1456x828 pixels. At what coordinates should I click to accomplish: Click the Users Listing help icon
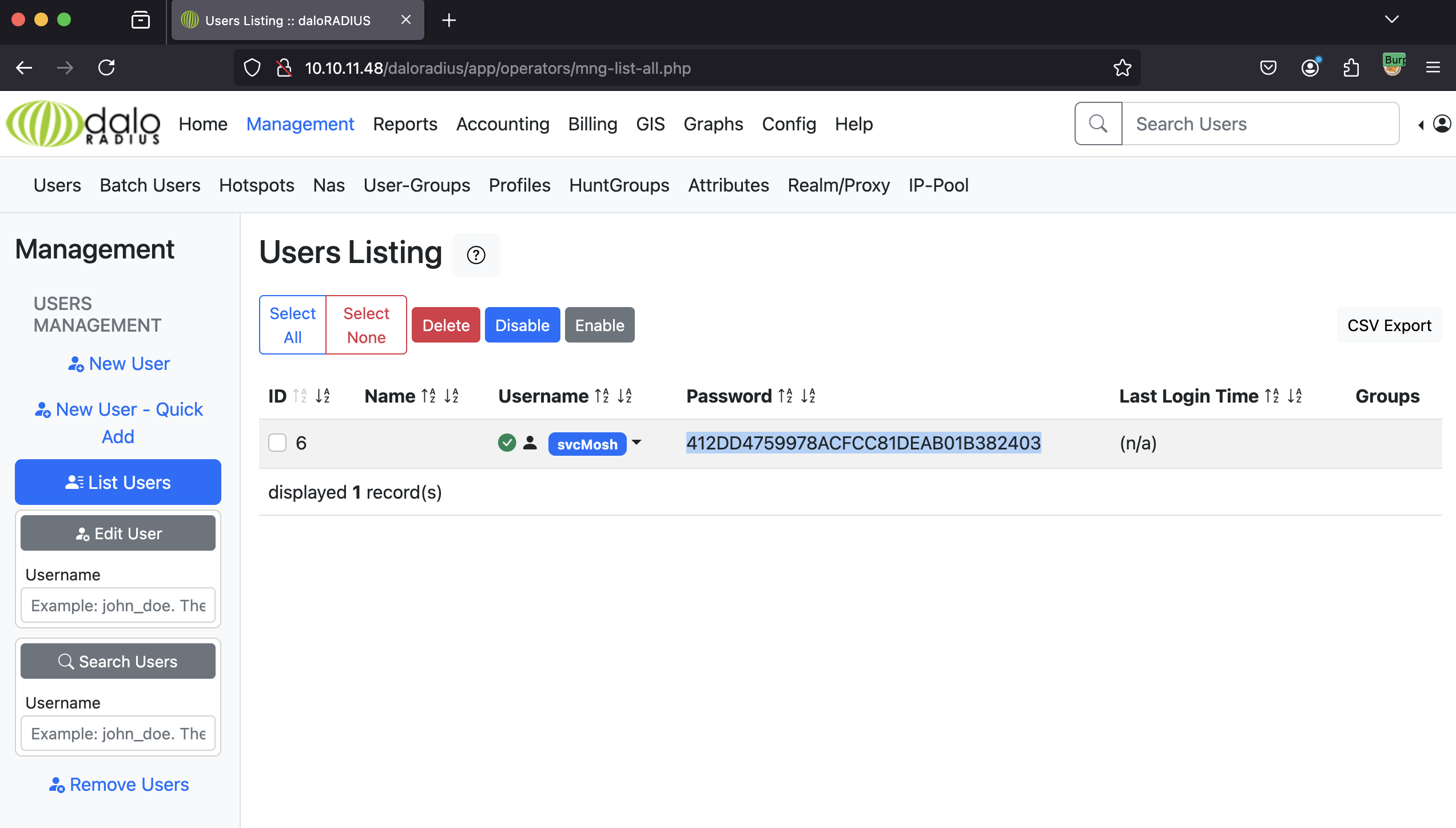coord(476,255)
